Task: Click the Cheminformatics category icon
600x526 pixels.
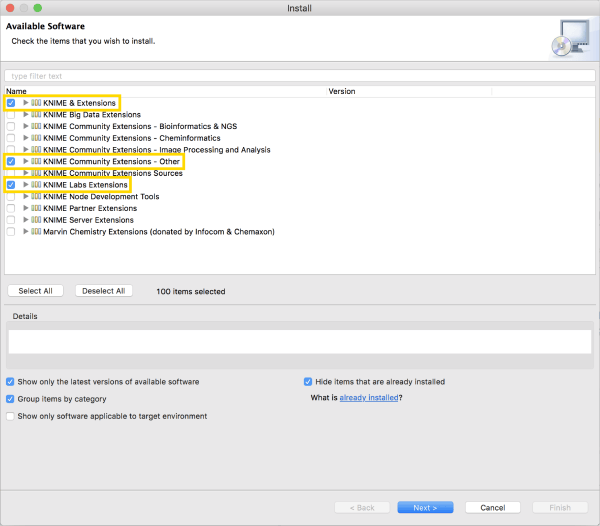Action: point(36,138)
